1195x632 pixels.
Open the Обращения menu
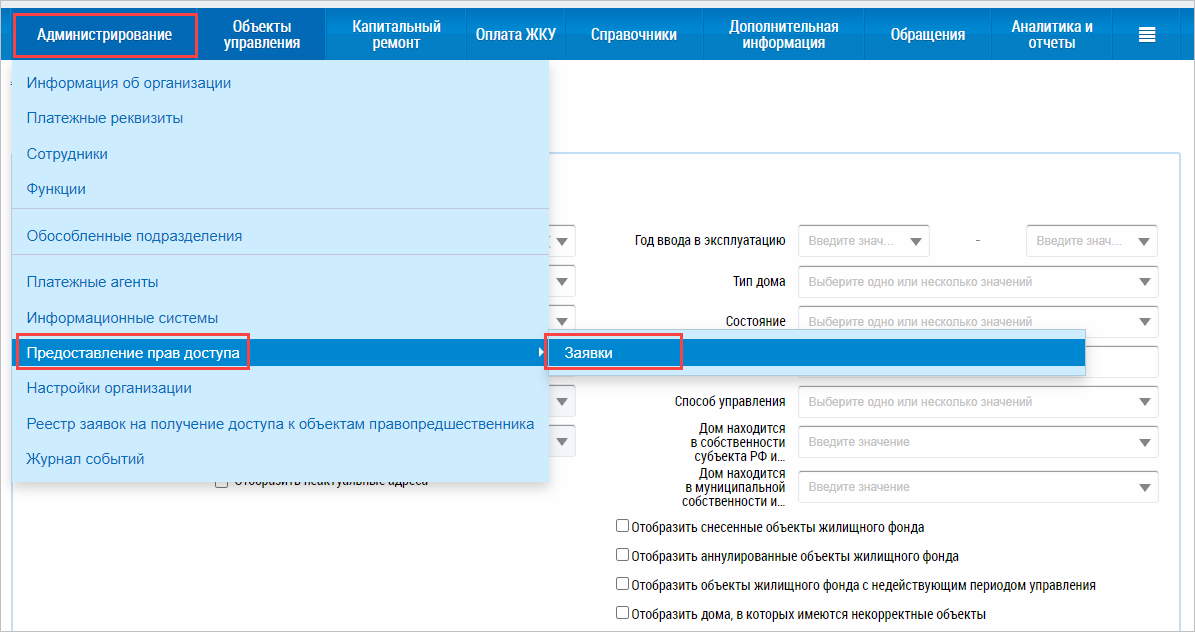(x=927, y=35)
